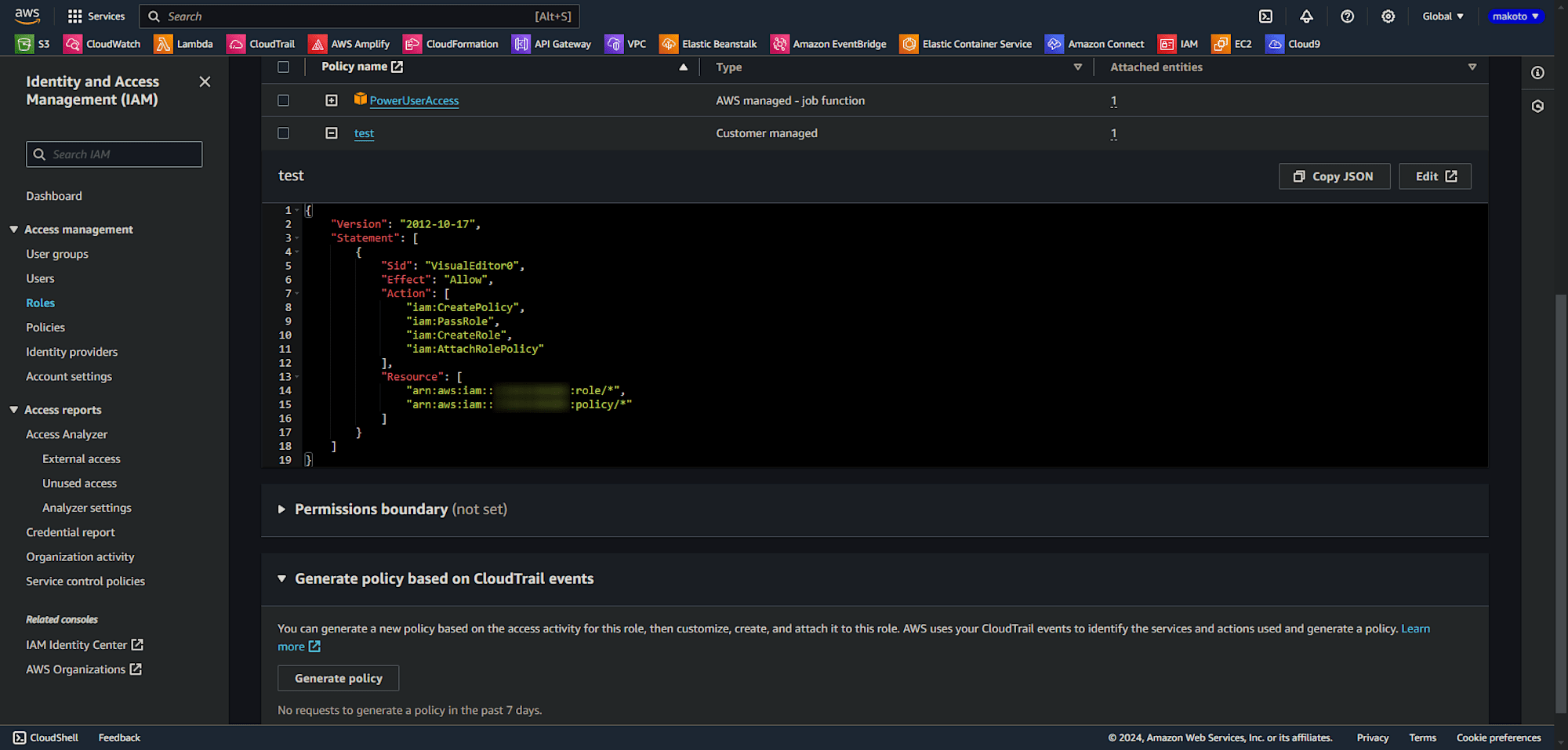Click the page vertical scrollbar thumb
The width and height of the screenshot is (1568, 750).
[x=1561, y=505]
